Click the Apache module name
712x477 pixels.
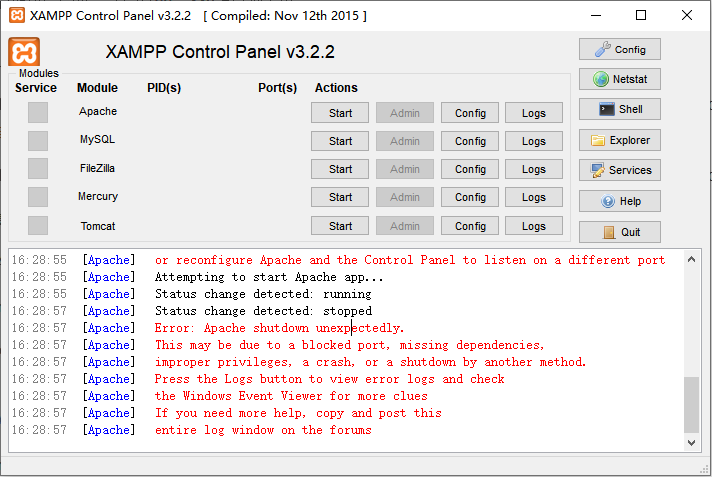tap(98, 111)
